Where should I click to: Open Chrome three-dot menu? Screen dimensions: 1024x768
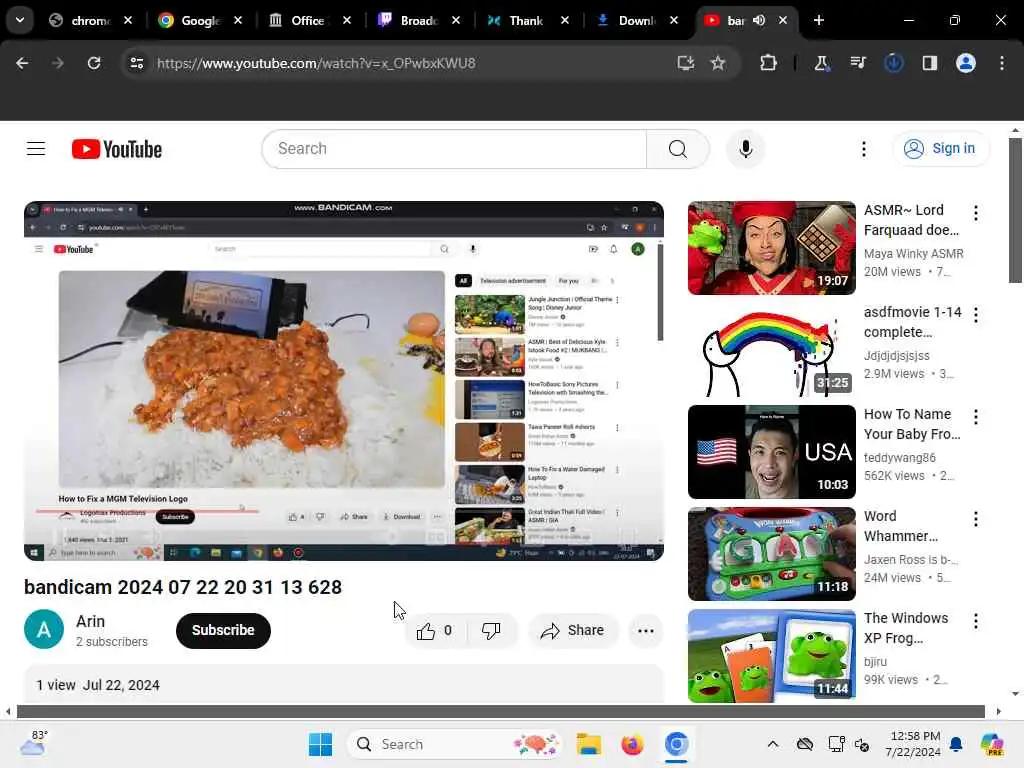click(1002, 63)
